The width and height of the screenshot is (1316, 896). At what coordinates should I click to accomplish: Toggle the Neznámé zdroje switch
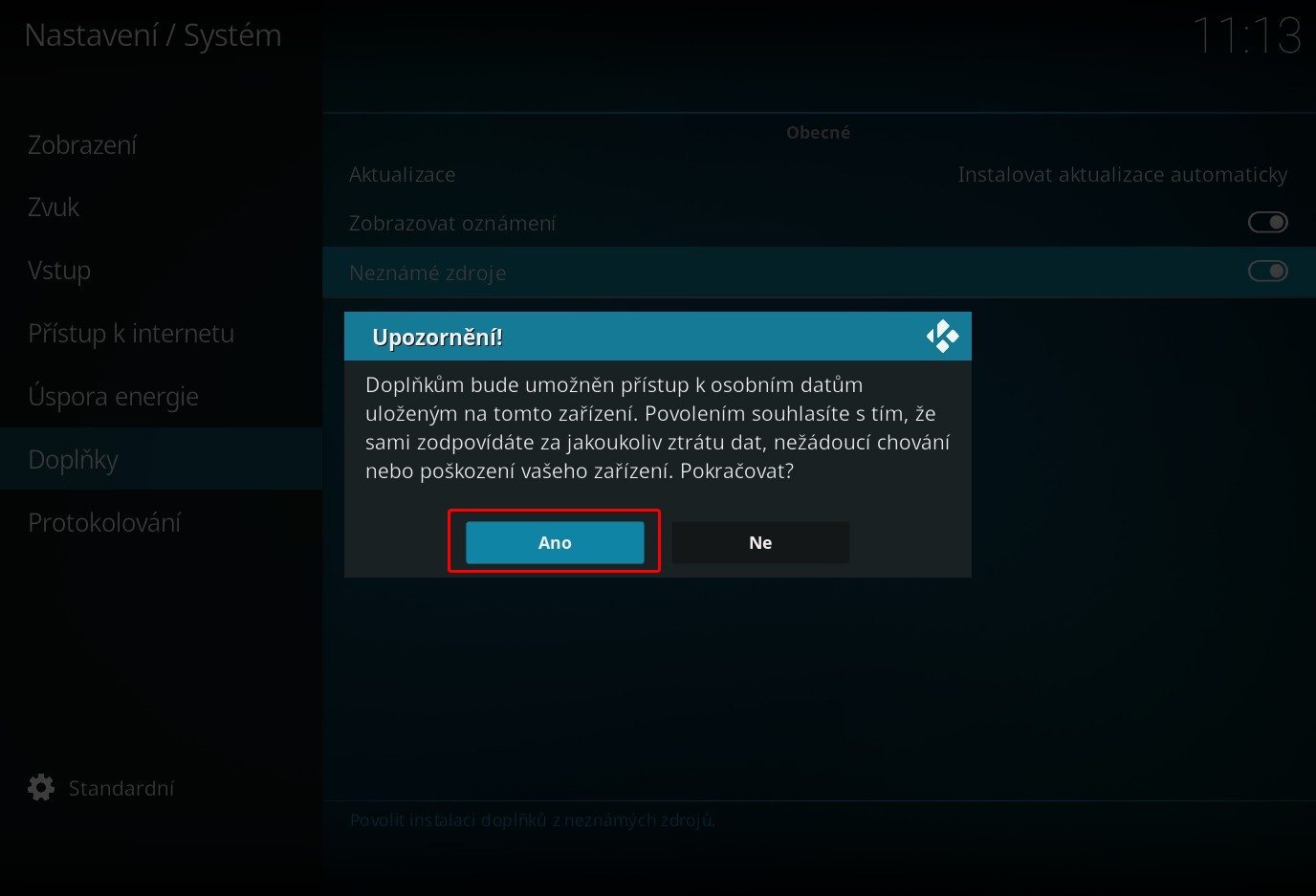click(1267, 272)
